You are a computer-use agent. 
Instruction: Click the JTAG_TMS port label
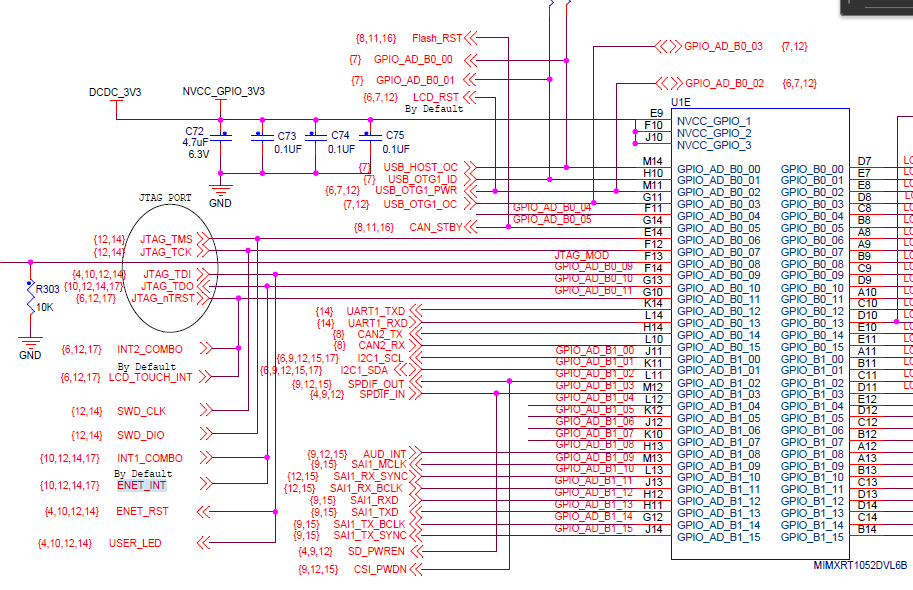click(x=166, y=239)
